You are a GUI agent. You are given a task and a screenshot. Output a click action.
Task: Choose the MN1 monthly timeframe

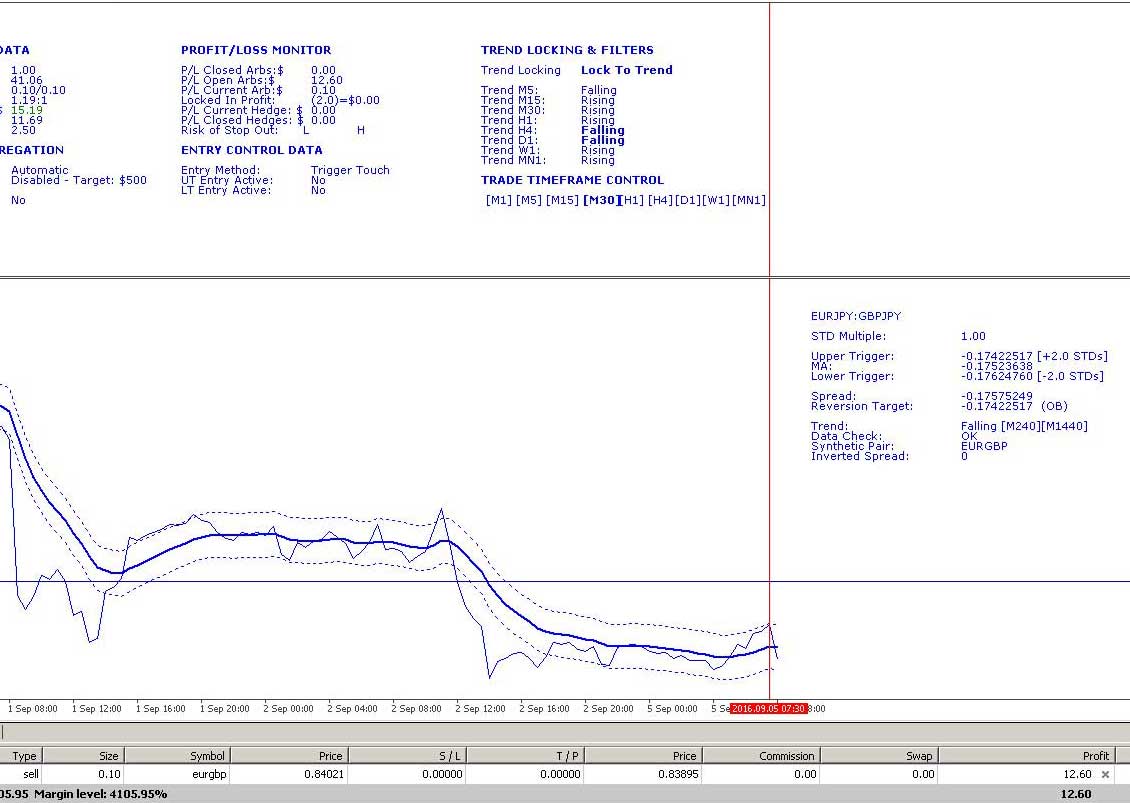[x=749, y=200]
